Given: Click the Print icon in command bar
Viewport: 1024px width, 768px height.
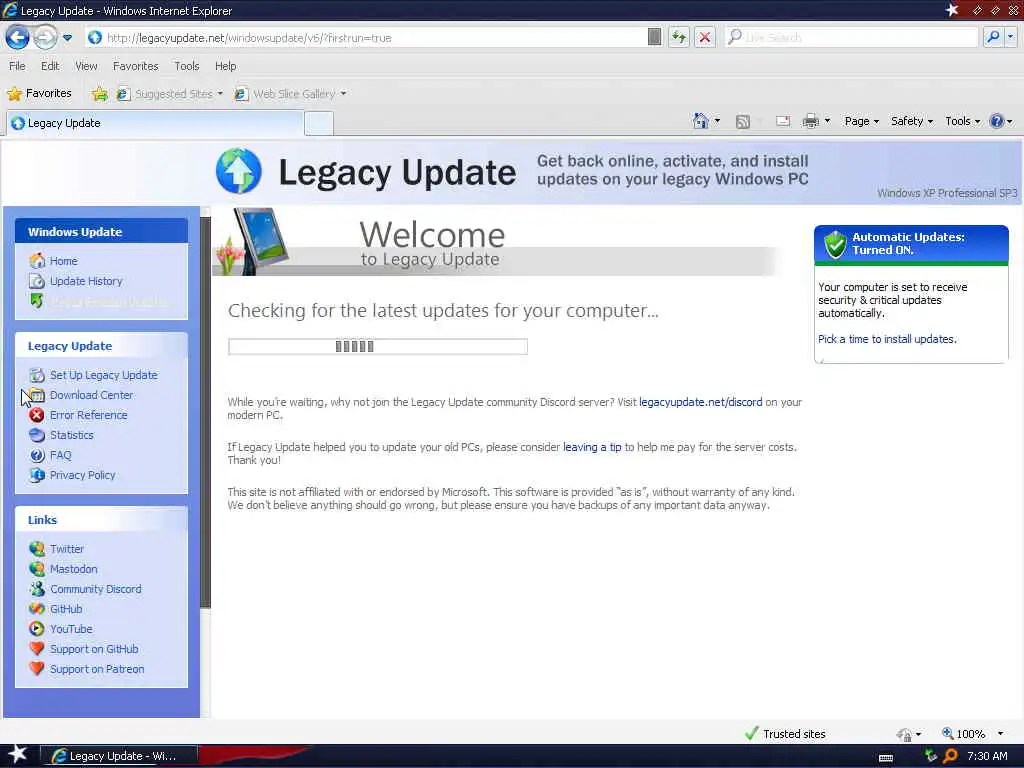Looking at the screenshot, I should tap(810, 121).
